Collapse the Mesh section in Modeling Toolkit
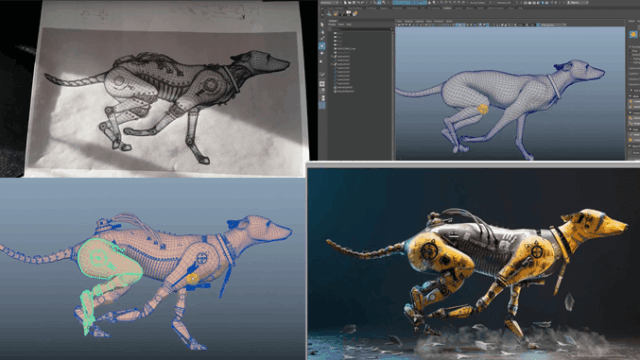Image resolution: width=640 pixels, height=360 pixels. (630, 96)
